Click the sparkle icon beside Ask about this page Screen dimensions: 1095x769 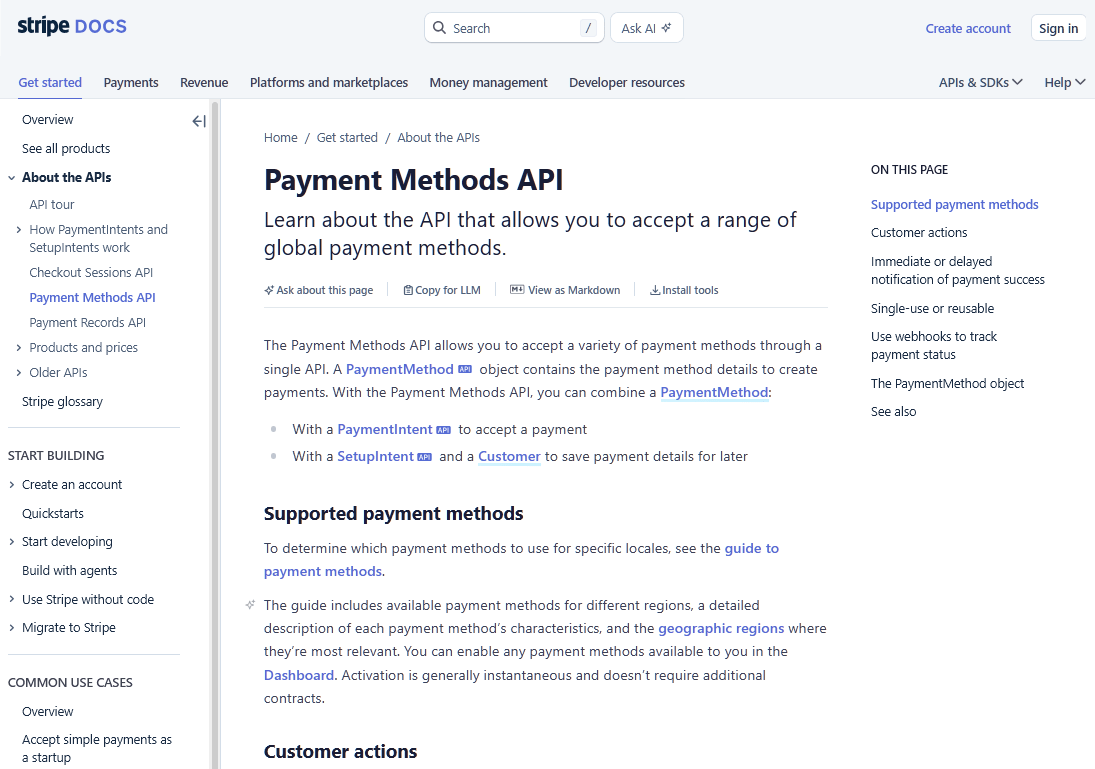[269, 290]
